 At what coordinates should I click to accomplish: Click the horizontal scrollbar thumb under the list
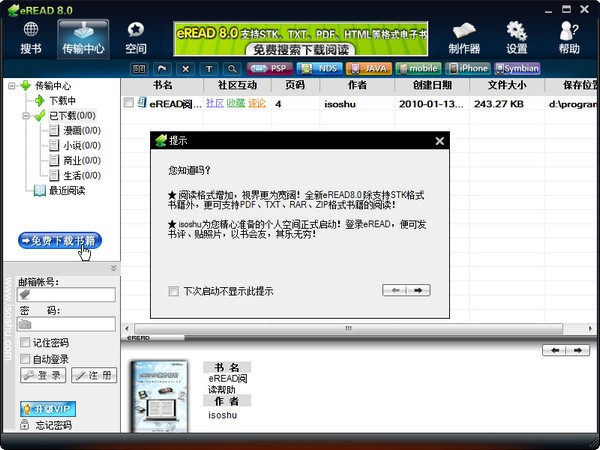[x=348, y=329]
